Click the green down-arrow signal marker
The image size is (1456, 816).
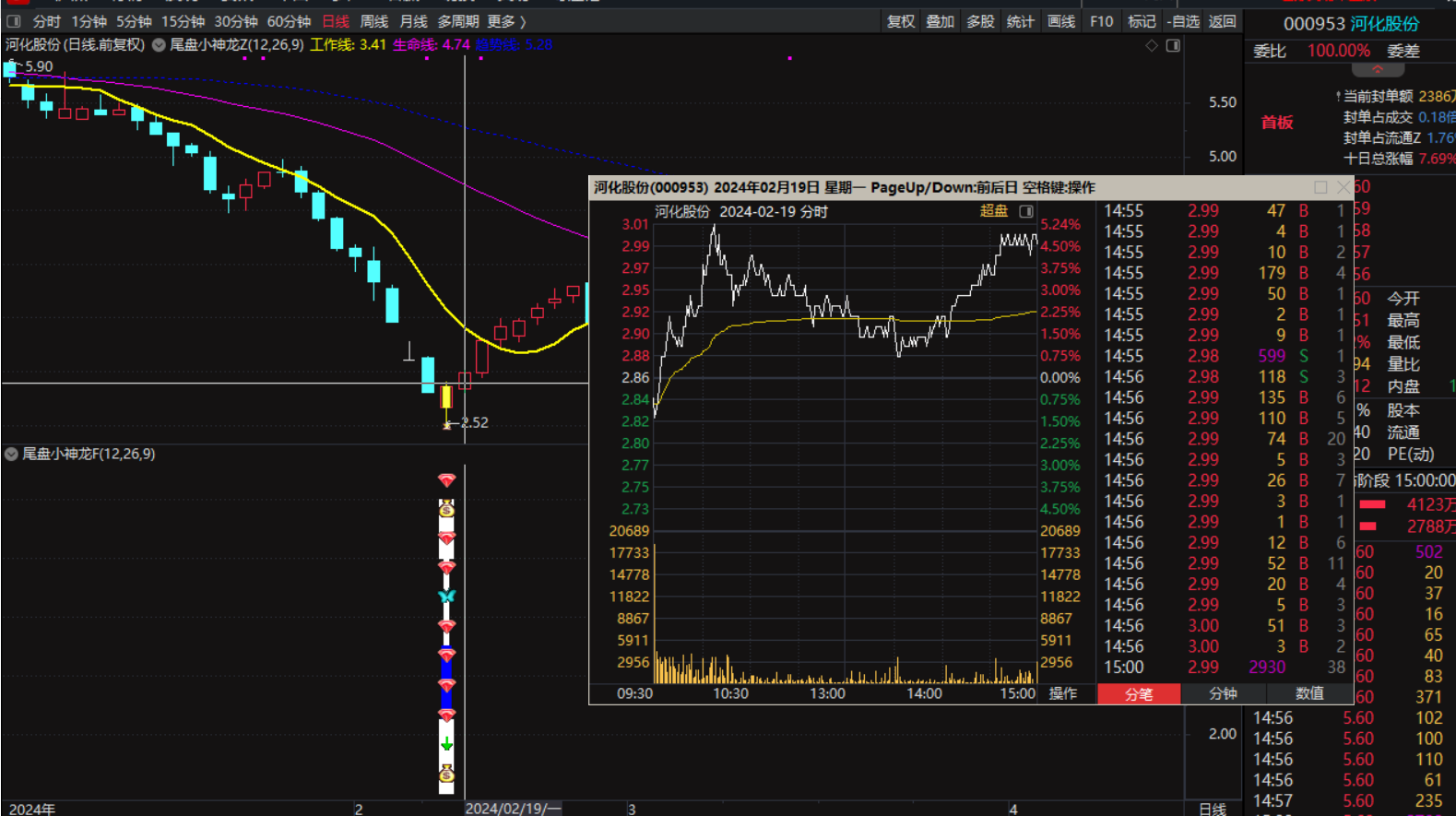[x=447, y=744]
